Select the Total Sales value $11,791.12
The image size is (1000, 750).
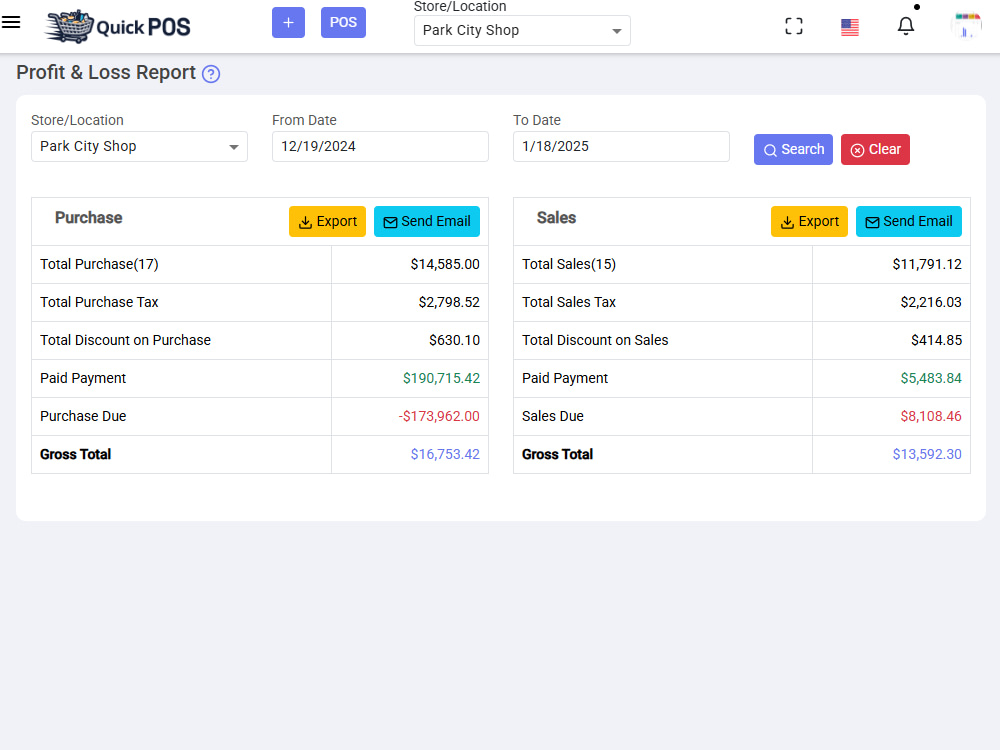click(927, 264)
